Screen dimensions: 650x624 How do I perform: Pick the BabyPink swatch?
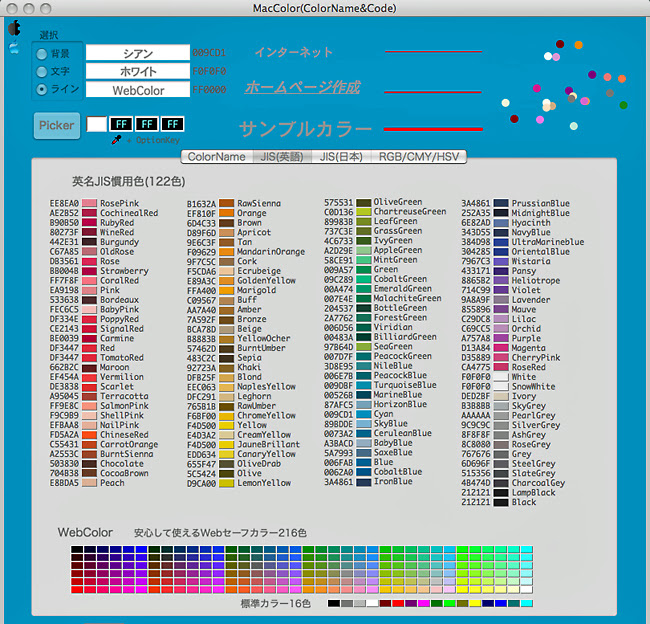pos(89,309)
